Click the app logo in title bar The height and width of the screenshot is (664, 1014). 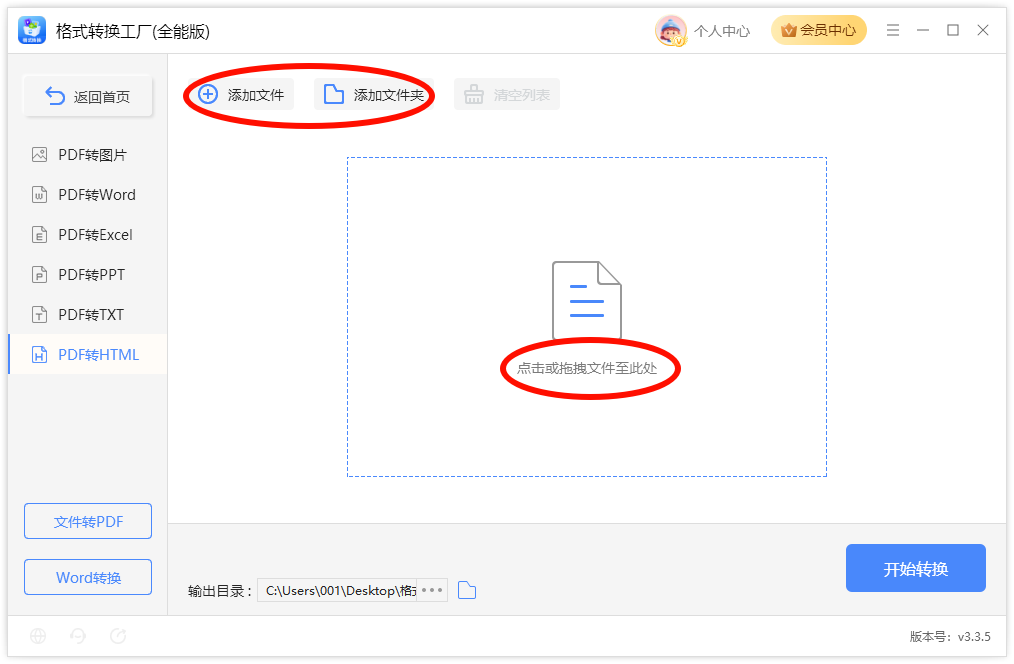coord(32,30)
